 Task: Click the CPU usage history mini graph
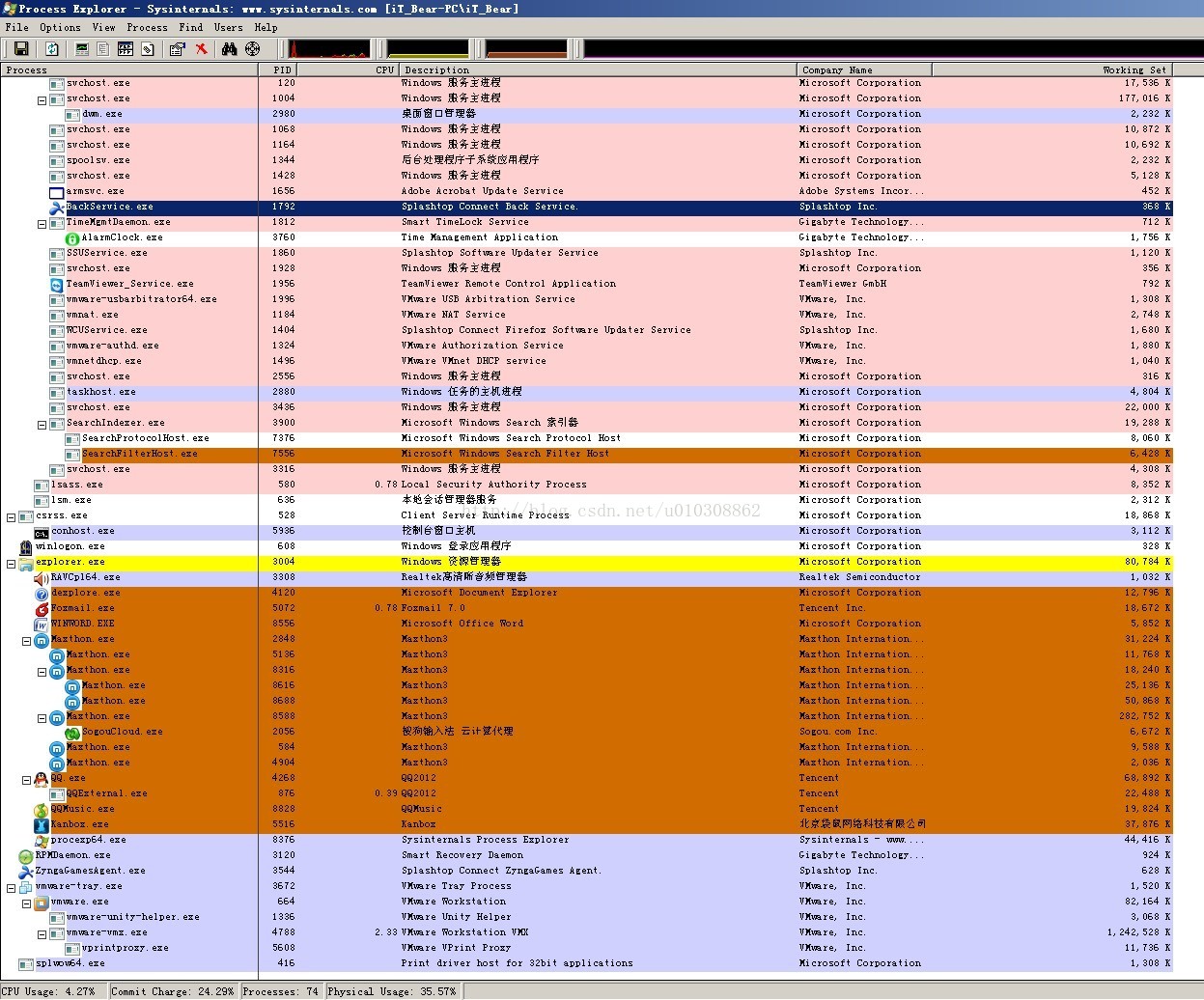328,48
